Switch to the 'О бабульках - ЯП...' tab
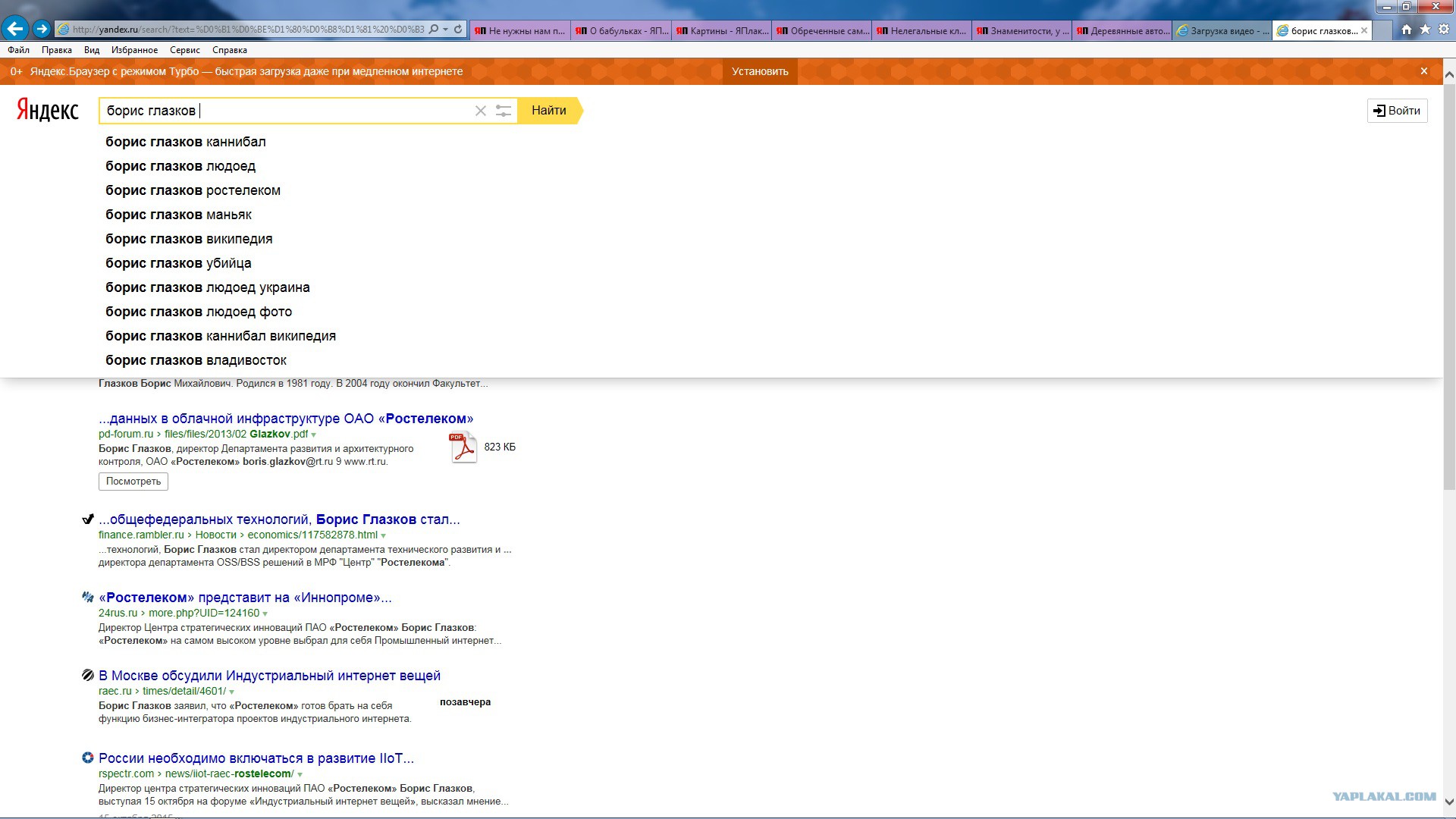The image size is (1456, 819). coord(621,31)
